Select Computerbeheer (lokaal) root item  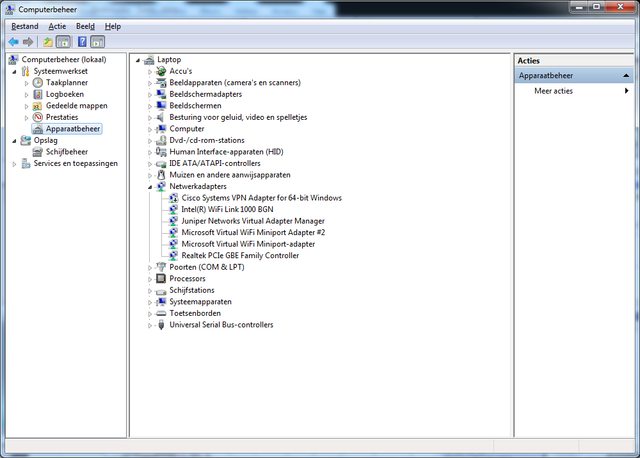[x=64, y=60]
